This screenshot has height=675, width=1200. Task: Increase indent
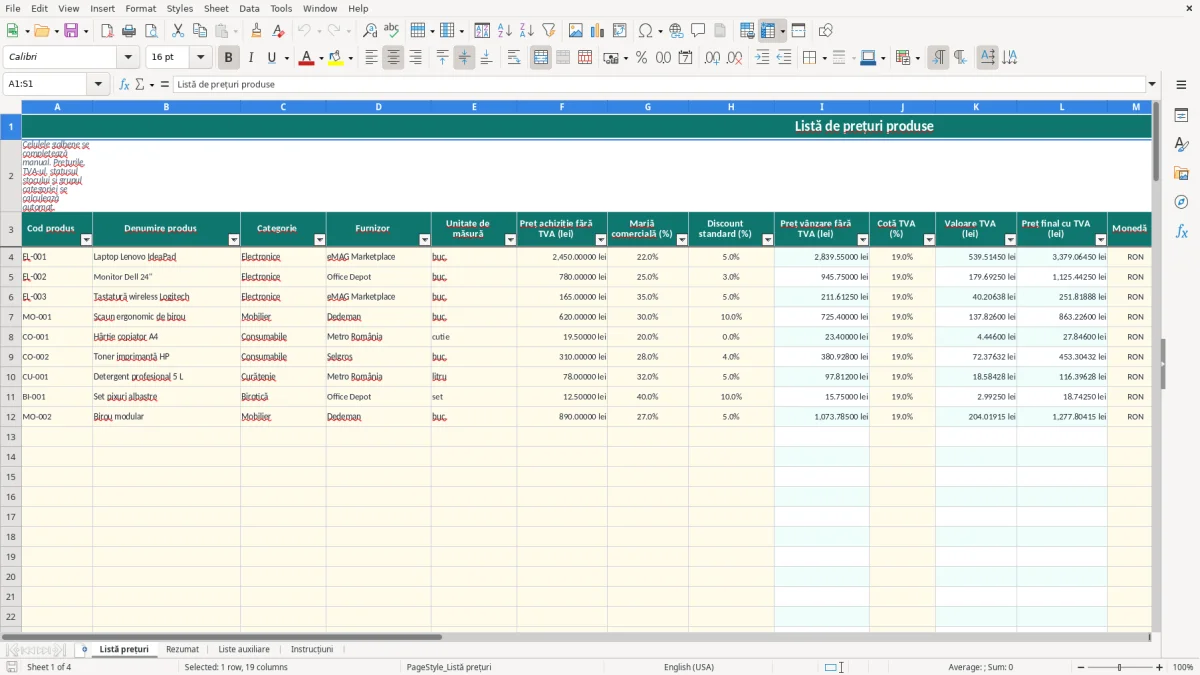[762, 58]
